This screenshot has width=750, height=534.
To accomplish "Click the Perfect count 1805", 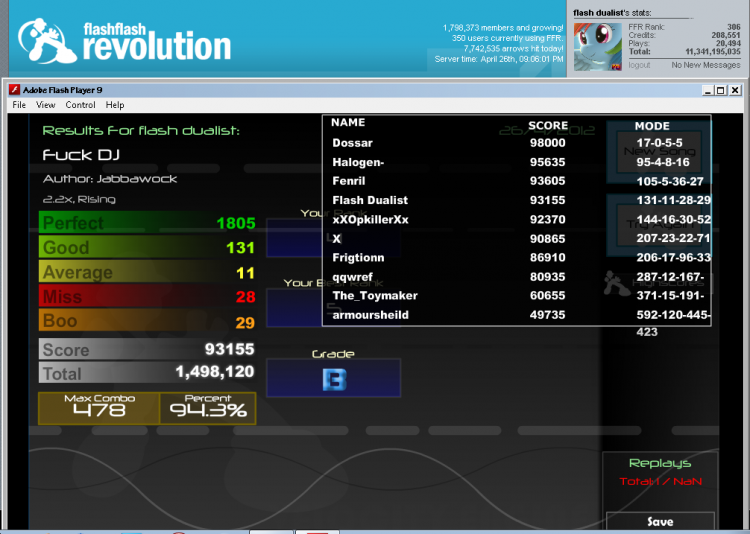I will click(x=236, y=223).
